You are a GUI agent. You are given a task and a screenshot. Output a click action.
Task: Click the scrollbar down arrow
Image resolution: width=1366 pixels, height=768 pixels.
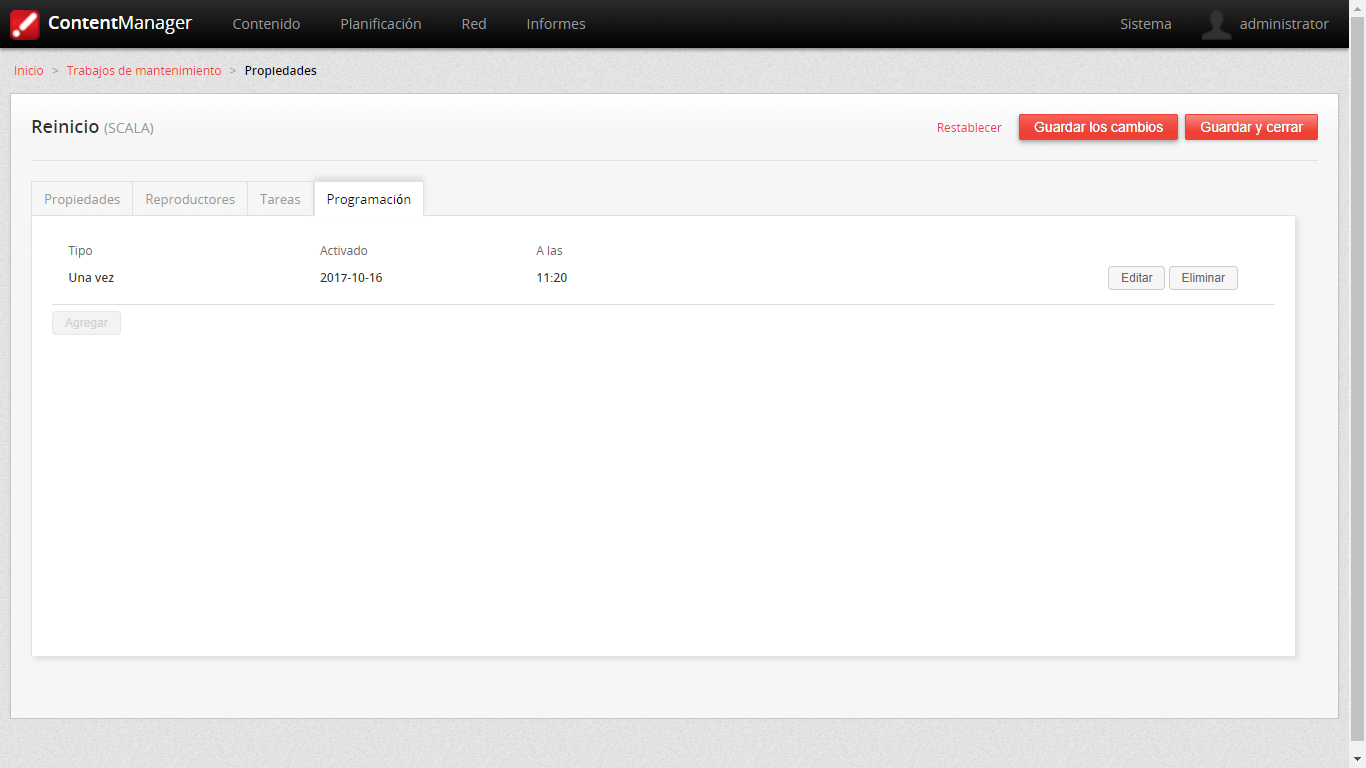1357,759
